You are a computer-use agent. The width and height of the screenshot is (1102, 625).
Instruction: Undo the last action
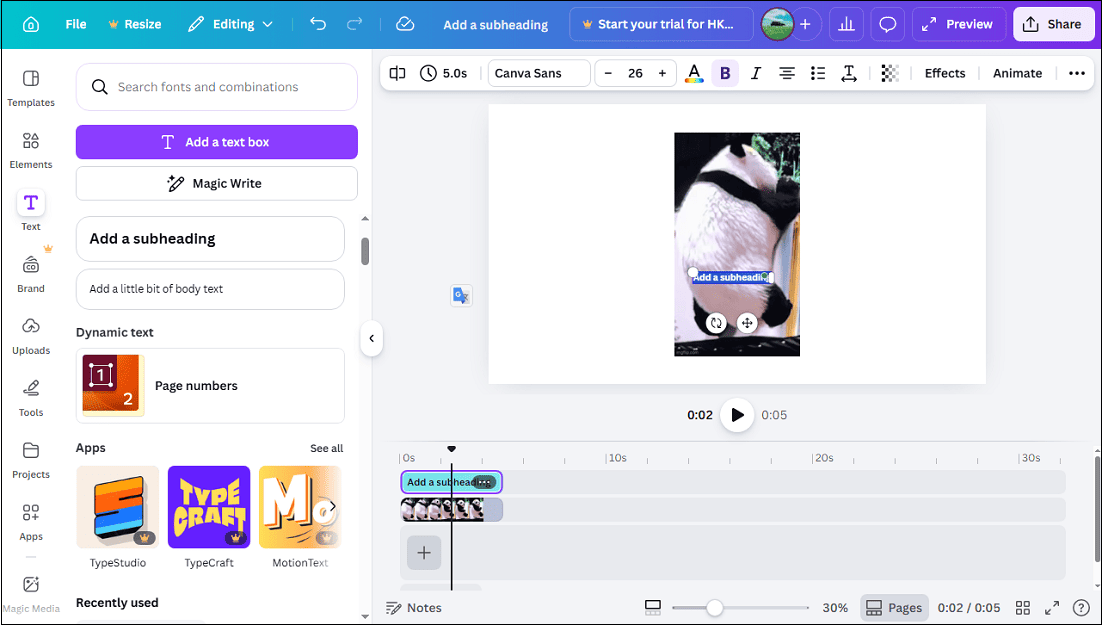pyautogui.click(x=316, y=23)
